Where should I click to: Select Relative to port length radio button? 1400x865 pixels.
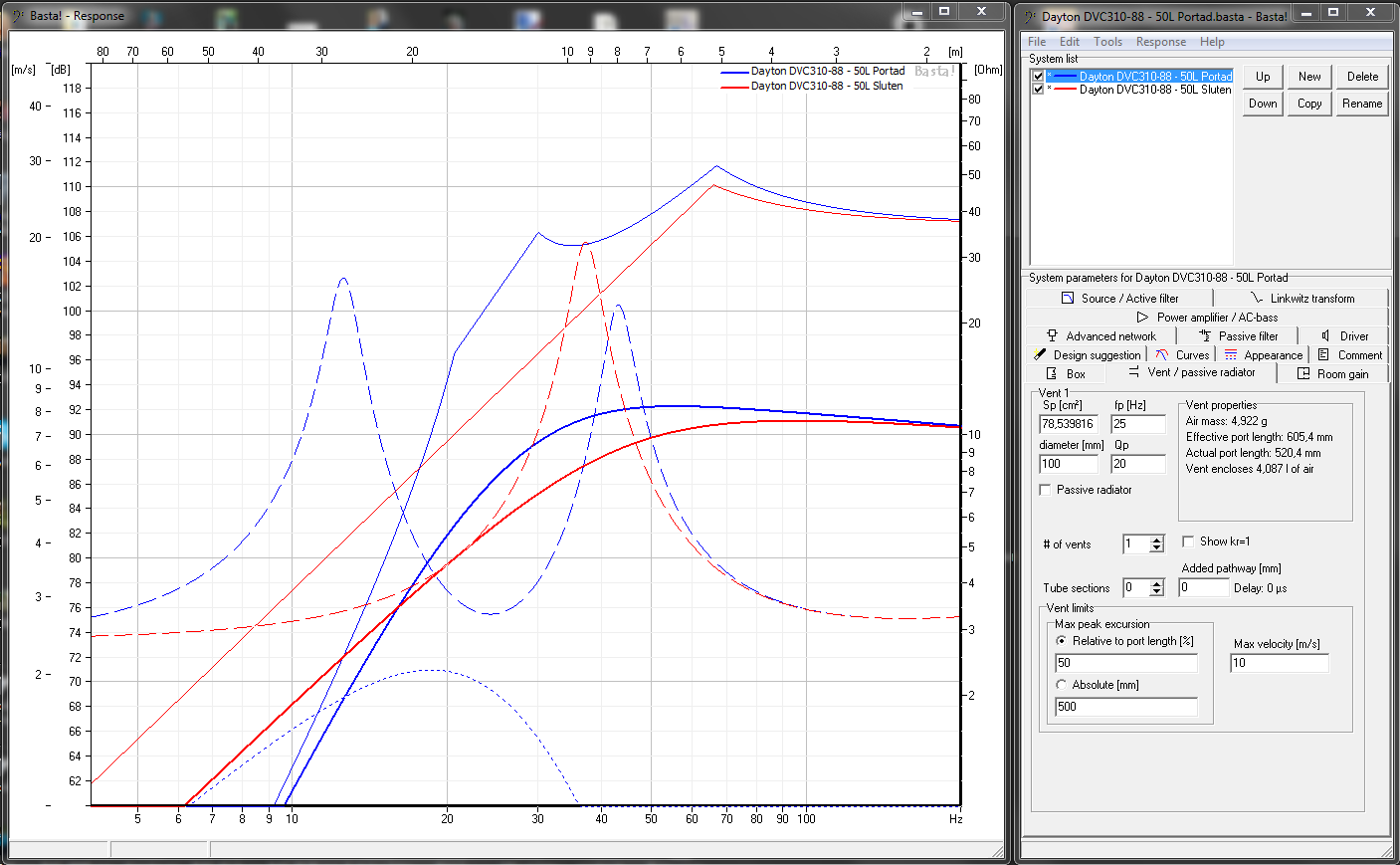(1062, 641)
